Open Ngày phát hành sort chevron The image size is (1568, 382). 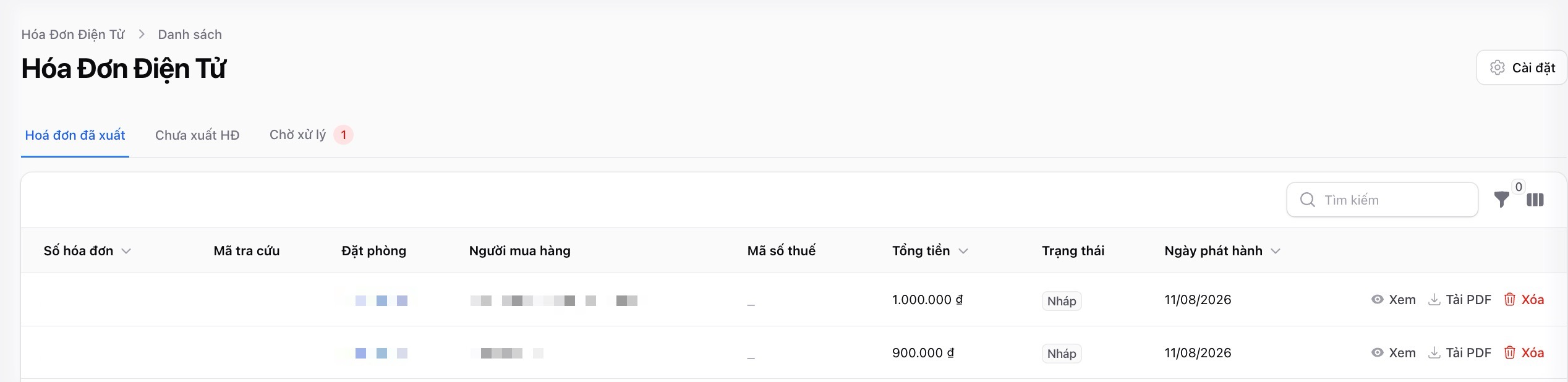[1275, 251]
